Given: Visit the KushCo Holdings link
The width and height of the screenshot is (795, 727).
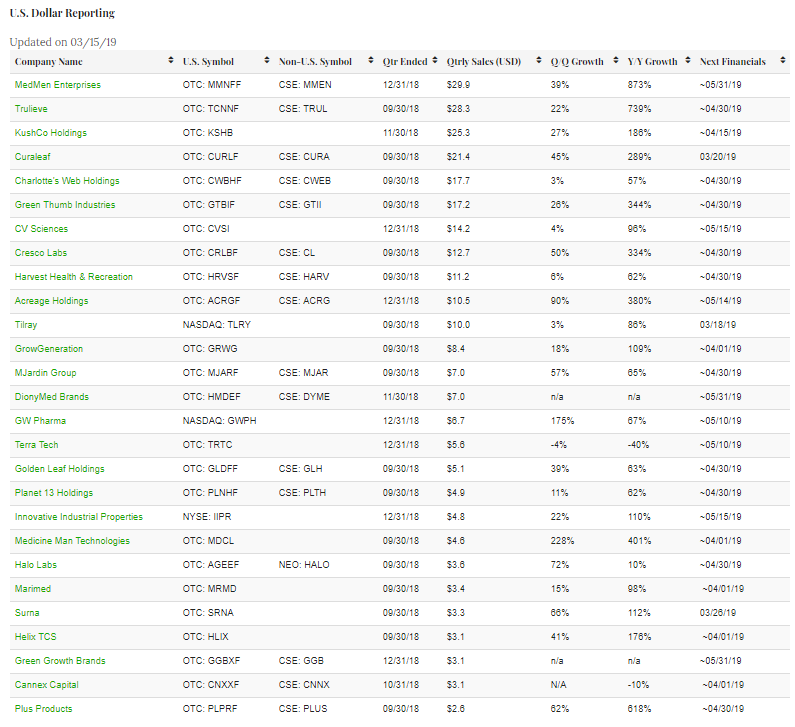Looking at the screenshot, I should point(50,133).
